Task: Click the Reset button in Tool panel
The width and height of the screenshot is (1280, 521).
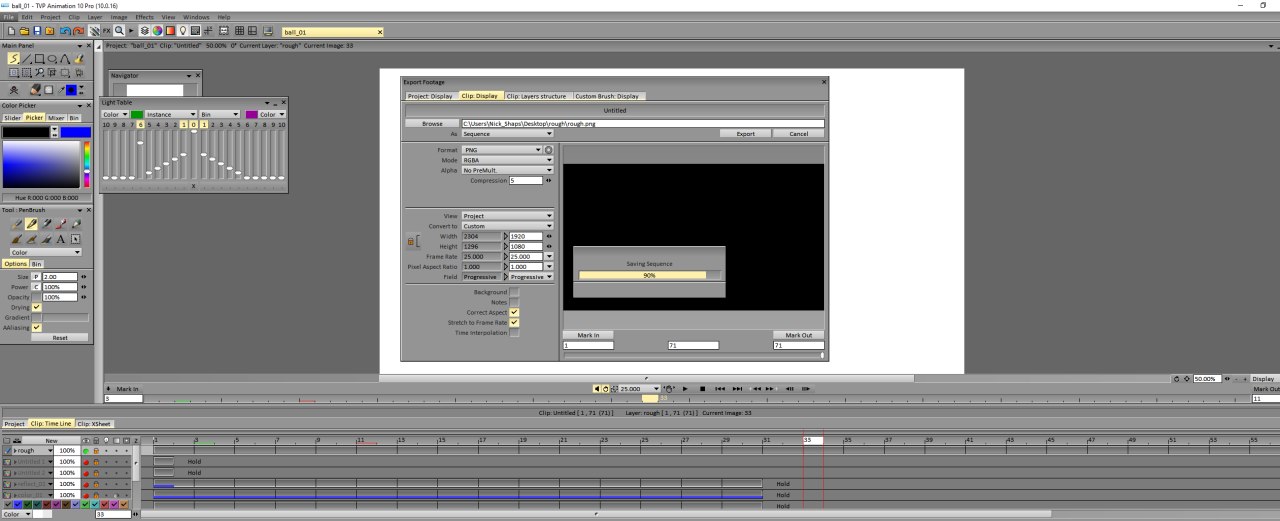Action: pos(60,338)
